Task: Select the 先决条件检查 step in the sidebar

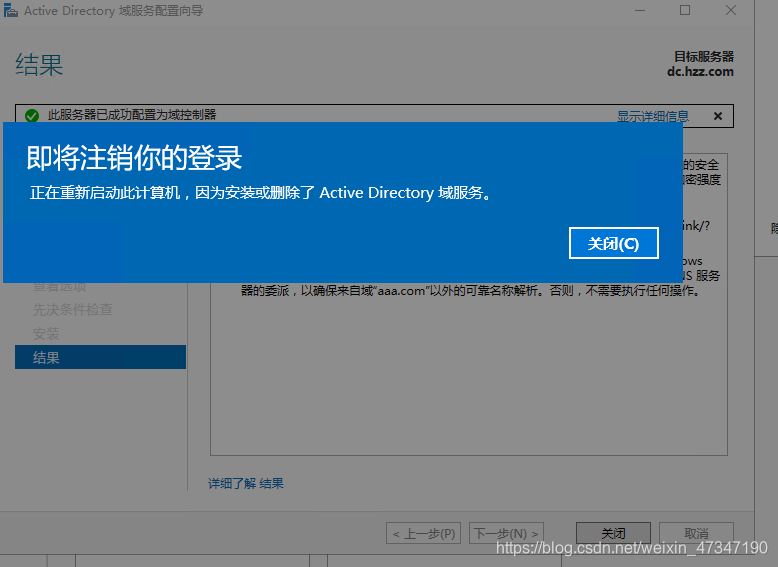Action: coord(72,310)
